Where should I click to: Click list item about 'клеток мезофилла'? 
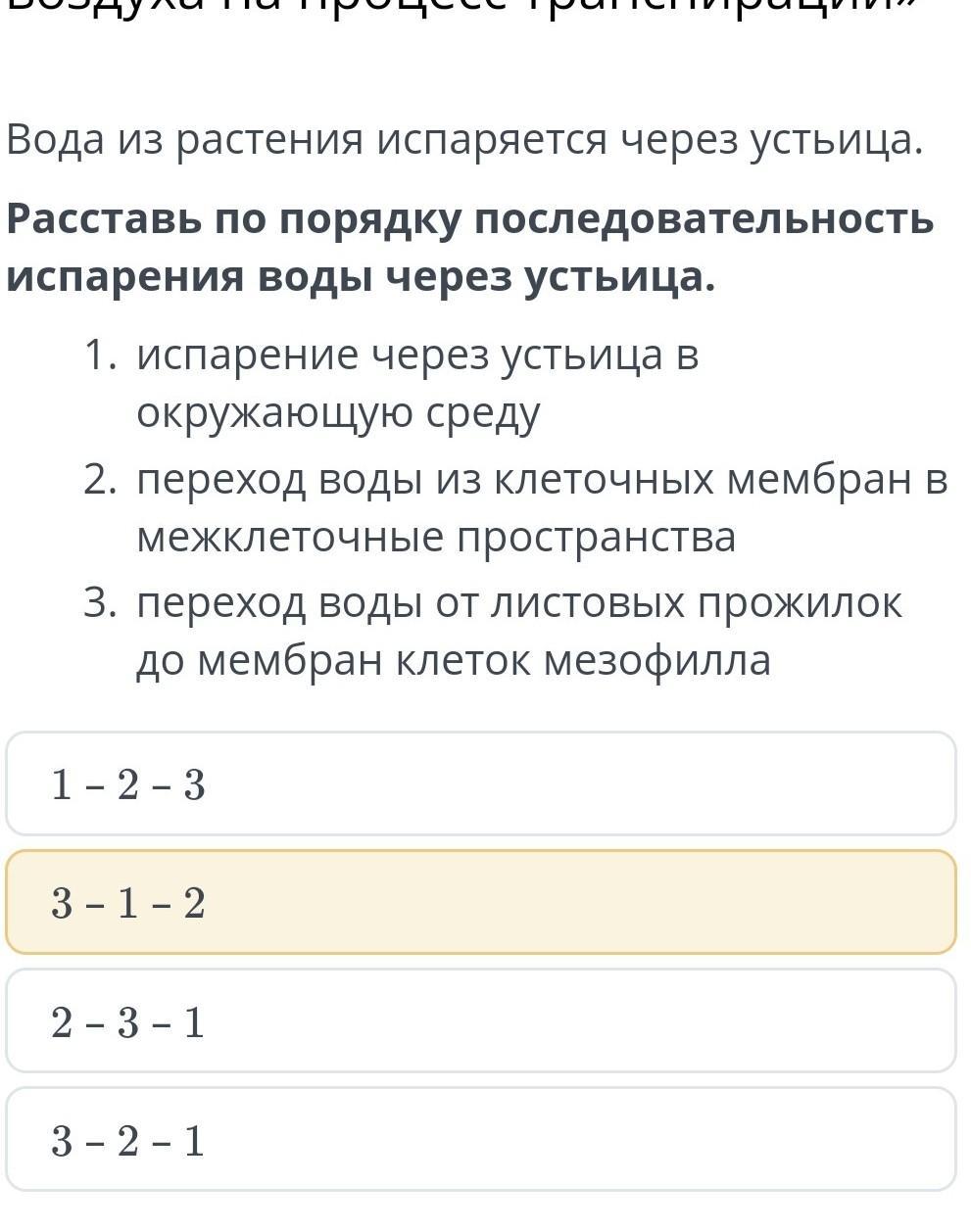(519, 632)
